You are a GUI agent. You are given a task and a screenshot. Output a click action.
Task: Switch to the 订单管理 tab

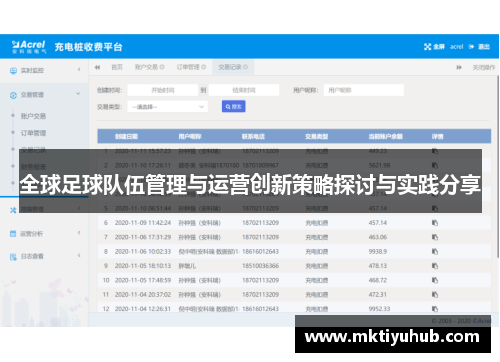188,67
